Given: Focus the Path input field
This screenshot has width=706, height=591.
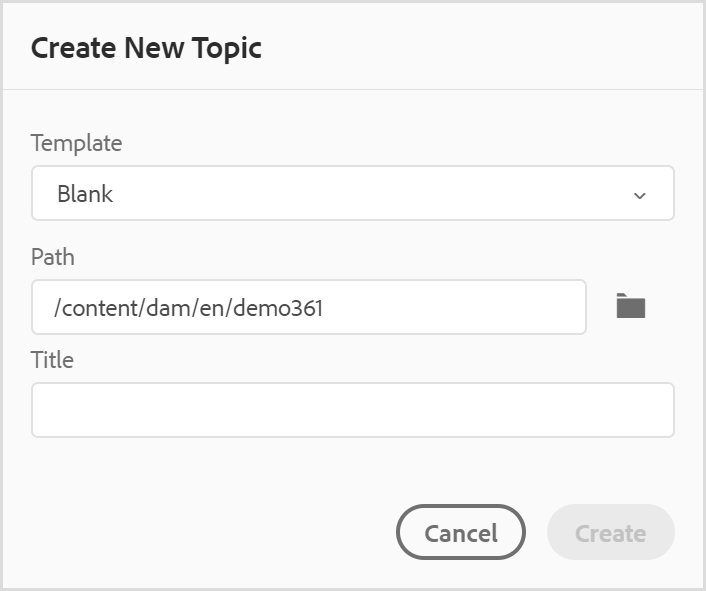Looking at the screenshot, I should 309,307.
